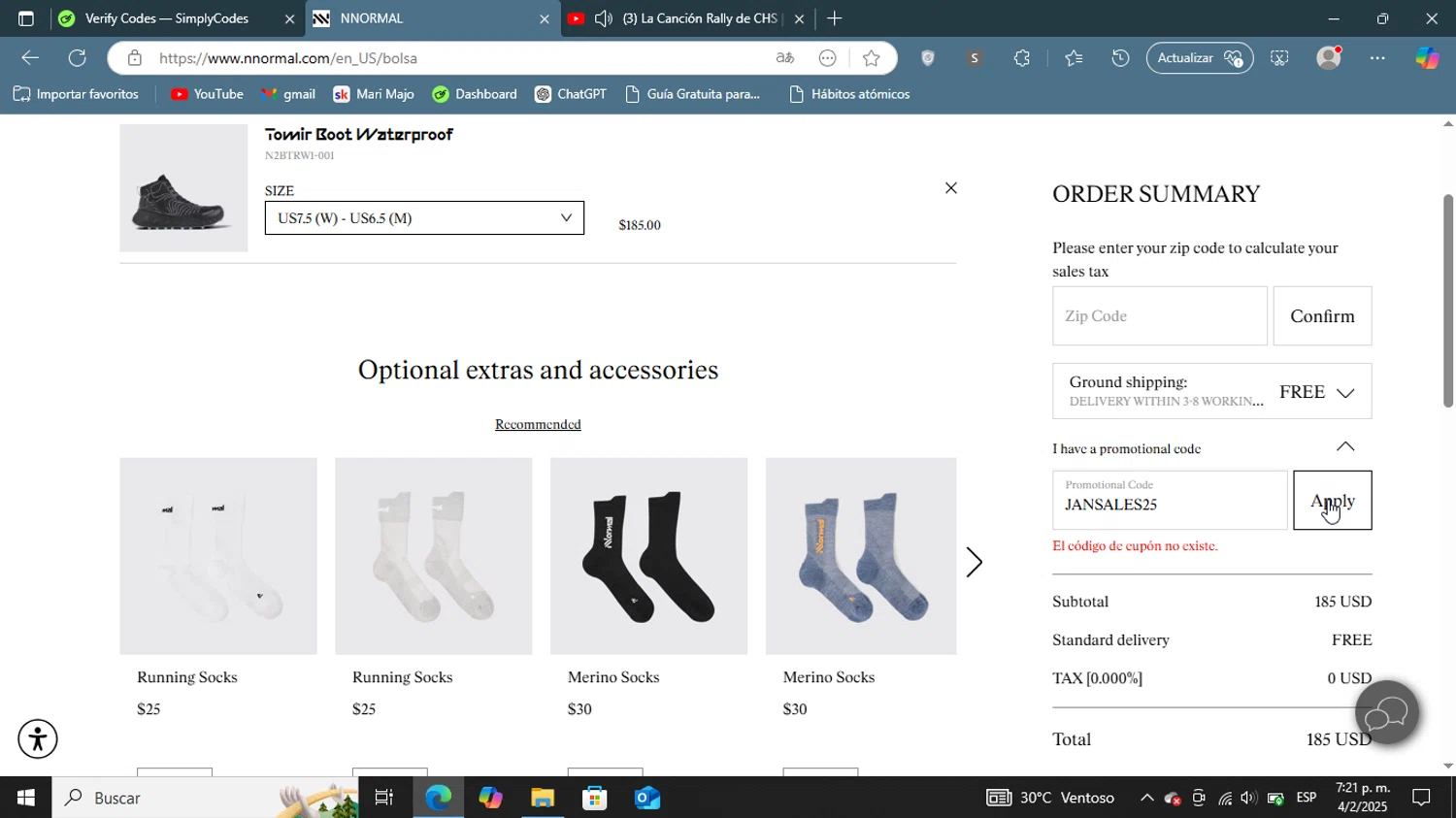Viewport: 1456px width, 818px height.
Task: Open the clock showing 7:21 p. m.
Action: (x=1363, y=798)
